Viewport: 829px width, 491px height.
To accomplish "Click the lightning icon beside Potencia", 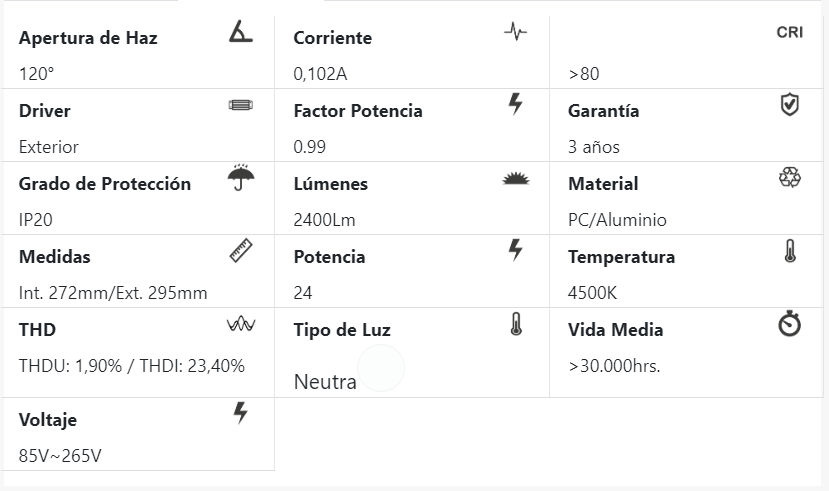I will [516, 249].
